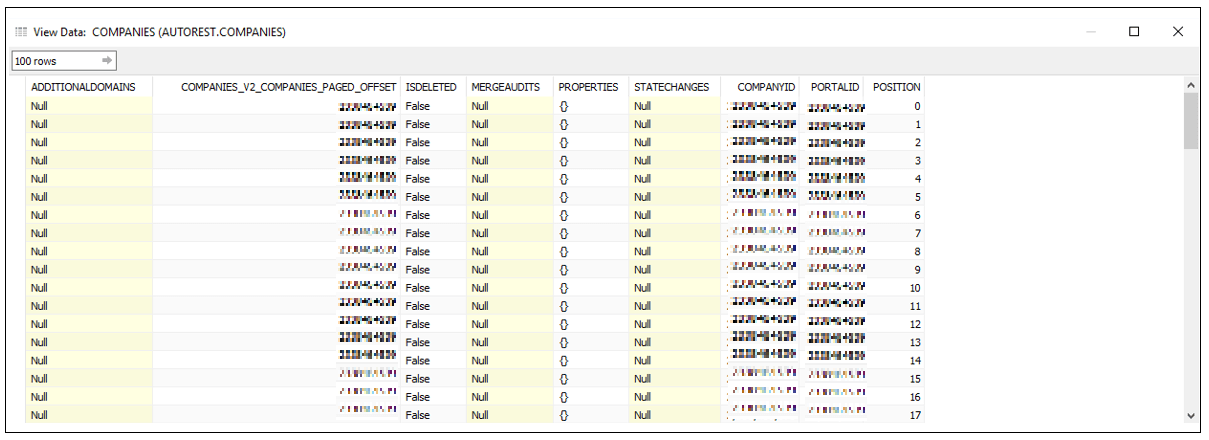Sort by the ADDITIONALDOMAINS column header
1209x440 pixels.
coord(83,87)
